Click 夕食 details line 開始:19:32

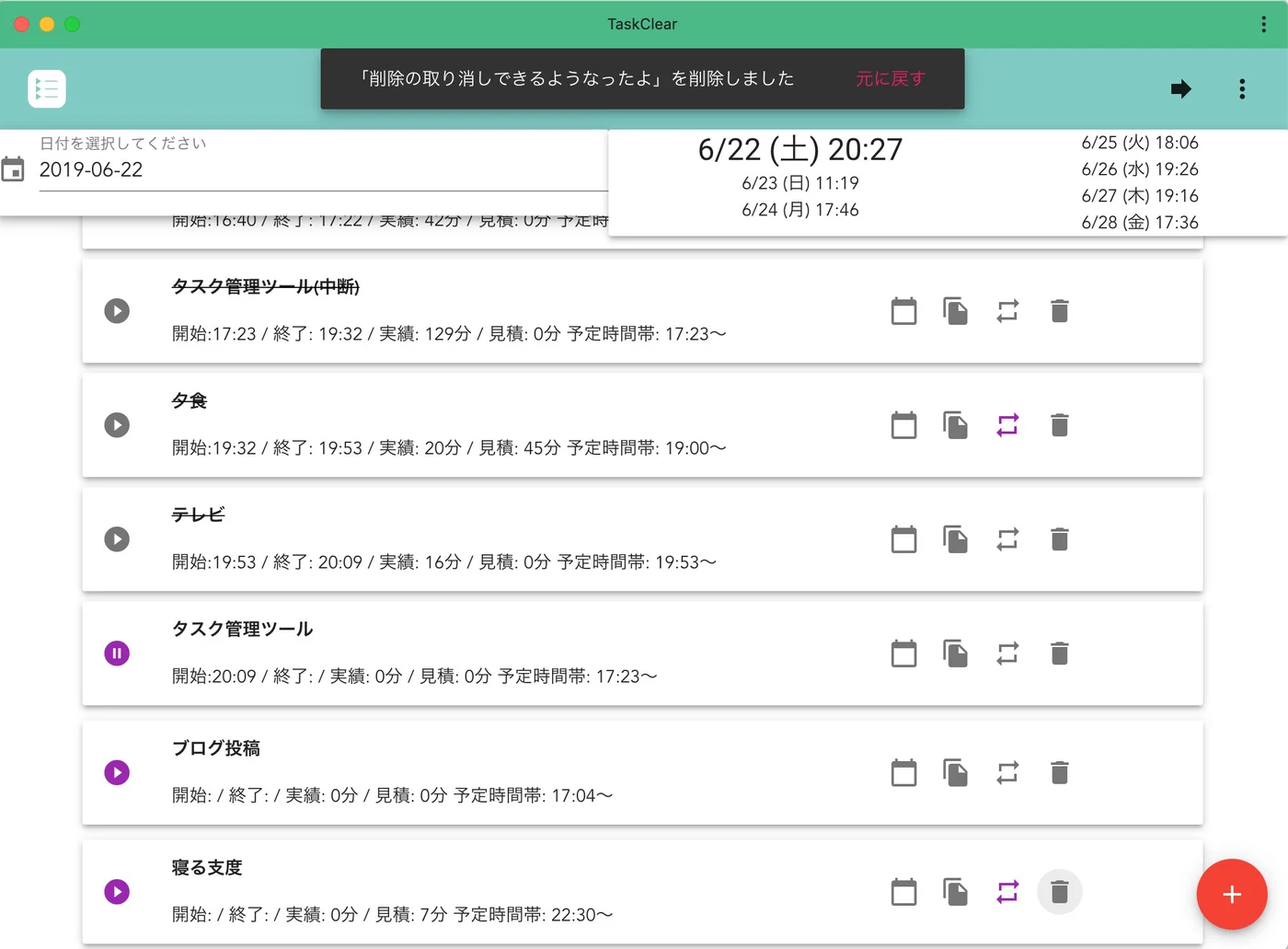coord(449,448)
